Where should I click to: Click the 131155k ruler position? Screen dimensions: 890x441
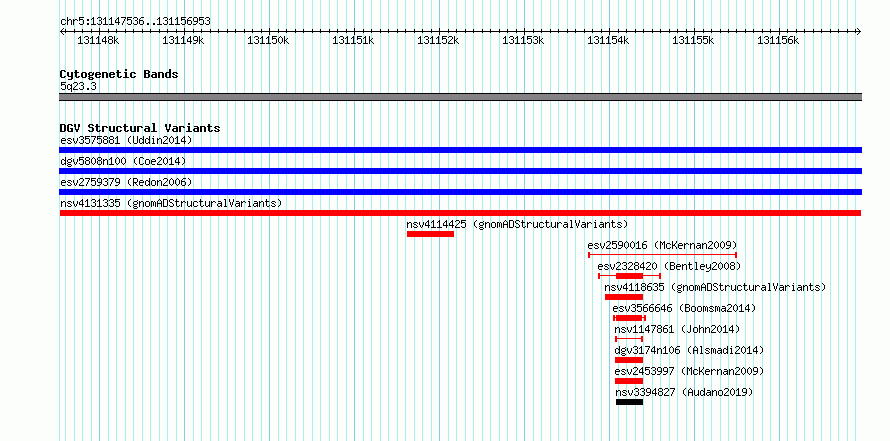click(694, 40)
